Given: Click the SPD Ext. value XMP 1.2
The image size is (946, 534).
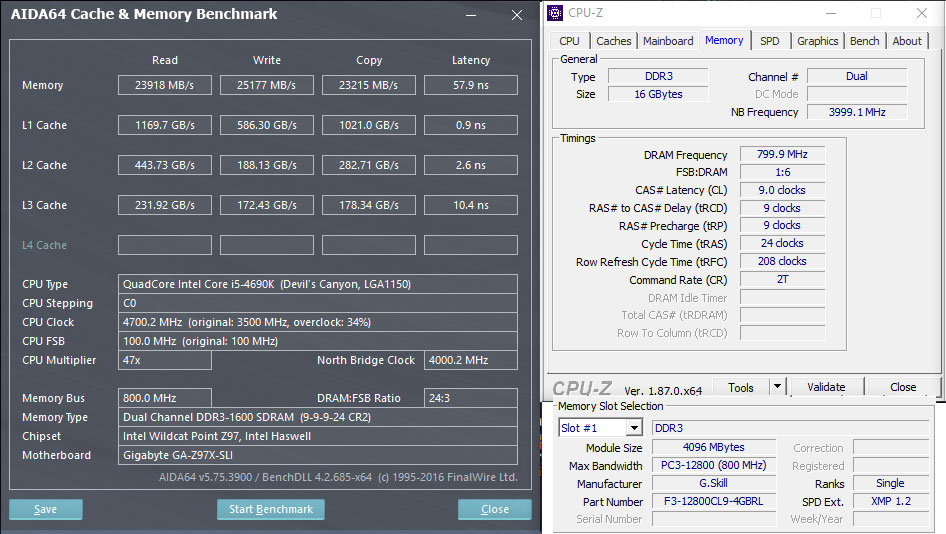Looking at the screenshot, I should pos(890,501).
